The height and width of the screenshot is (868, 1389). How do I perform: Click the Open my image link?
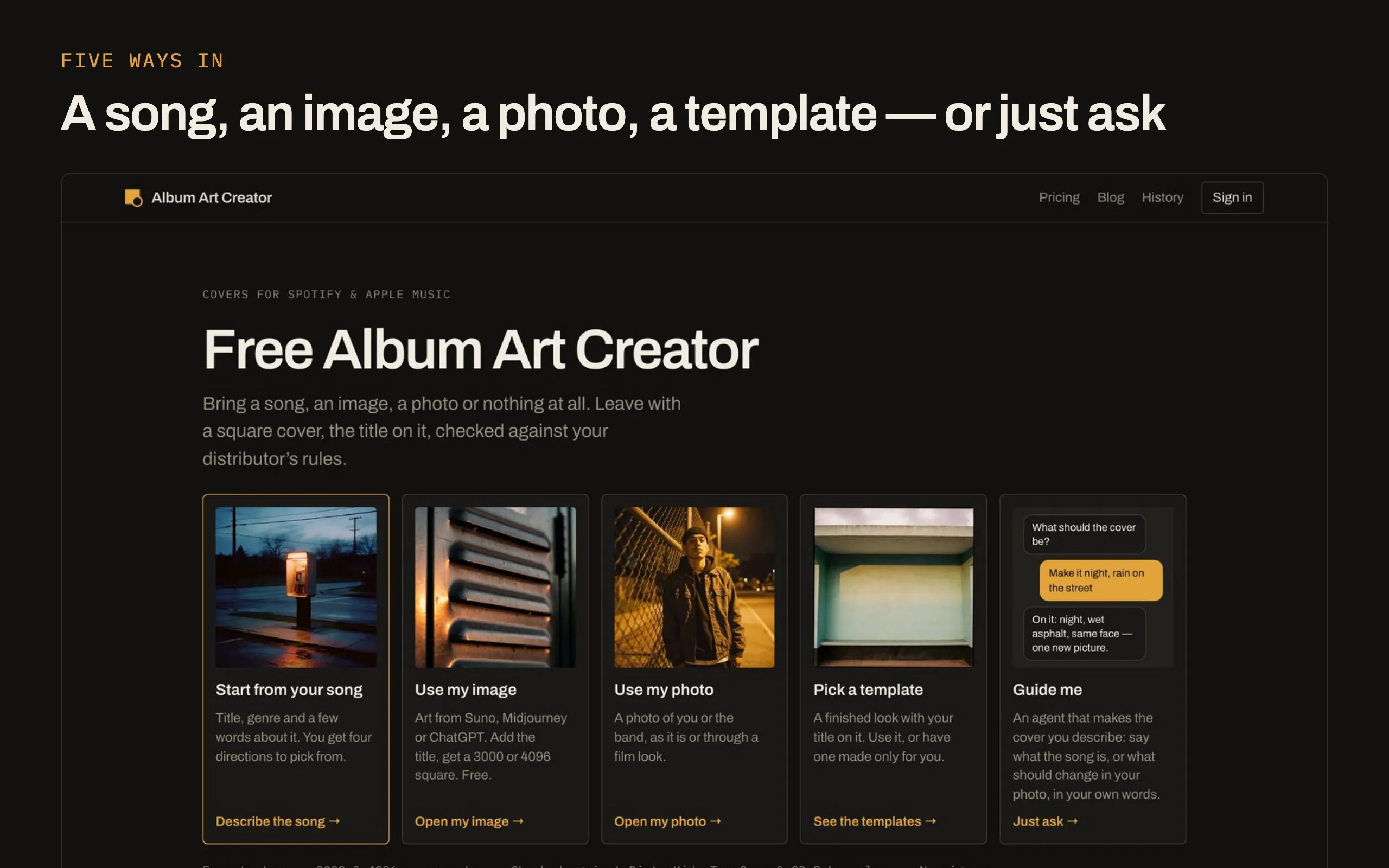pyautogui.click(x=469, y=821)
